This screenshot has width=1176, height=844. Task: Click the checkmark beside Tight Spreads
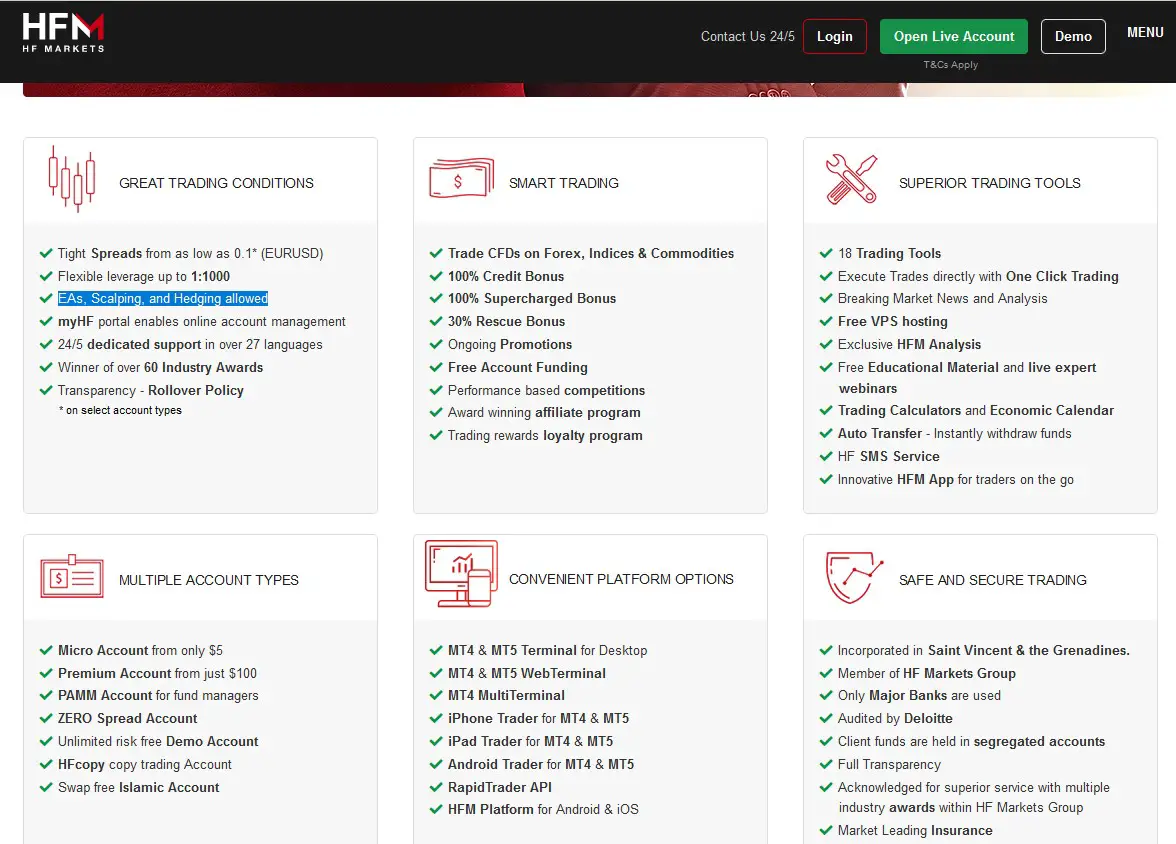point(46,253)
